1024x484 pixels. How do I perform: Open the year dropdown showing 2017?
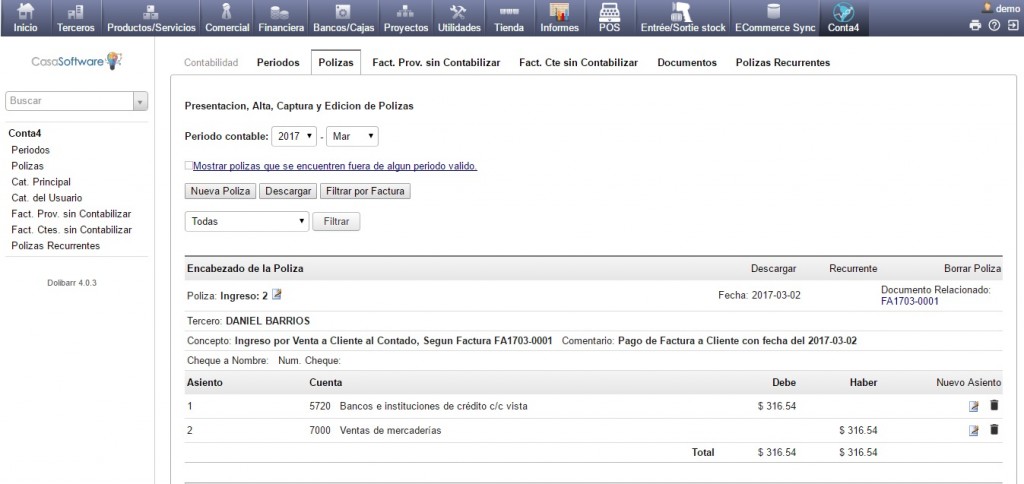click(294, 137)
